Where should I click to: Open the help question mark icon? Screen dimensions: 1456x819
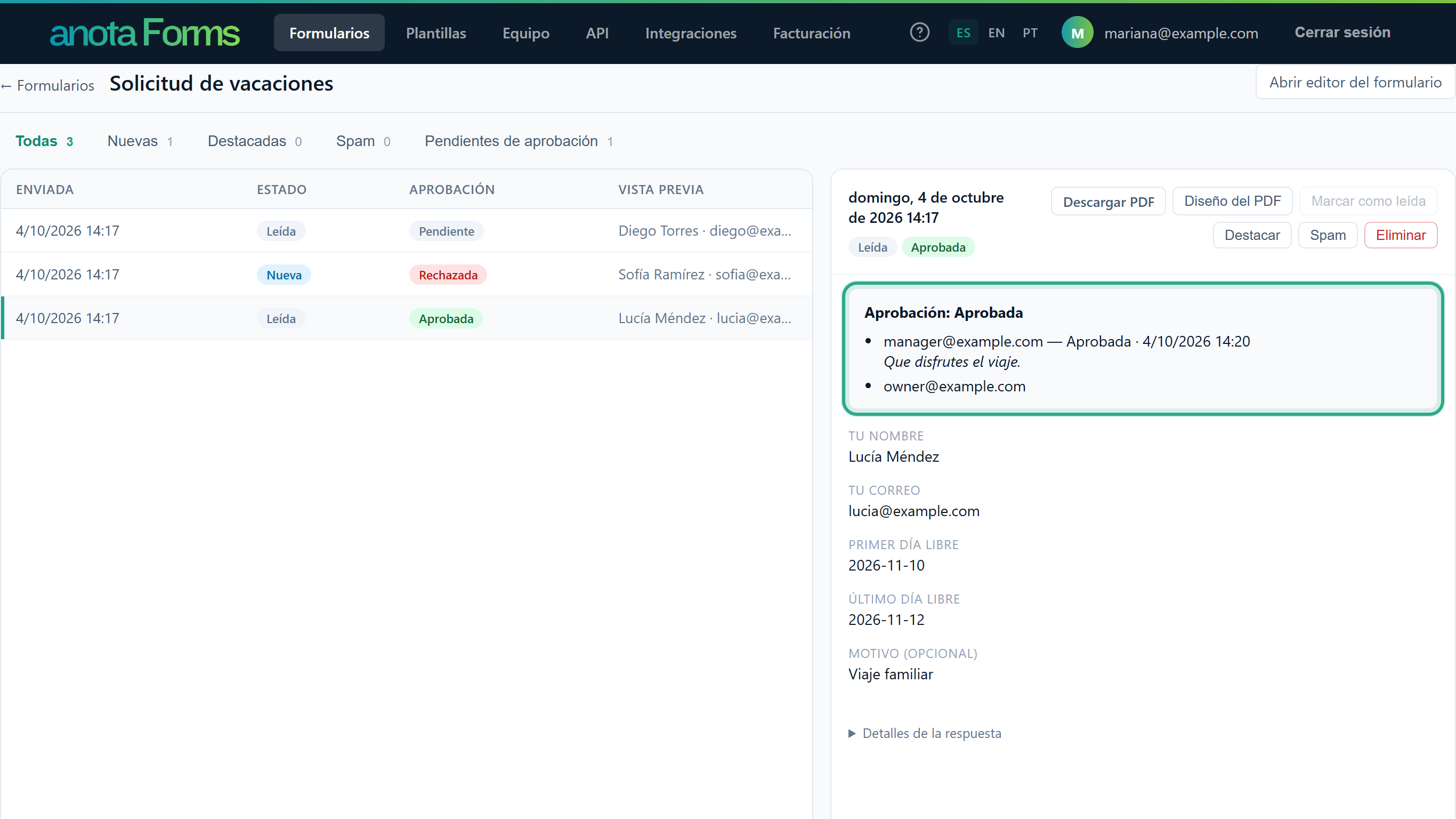point(920,32)
